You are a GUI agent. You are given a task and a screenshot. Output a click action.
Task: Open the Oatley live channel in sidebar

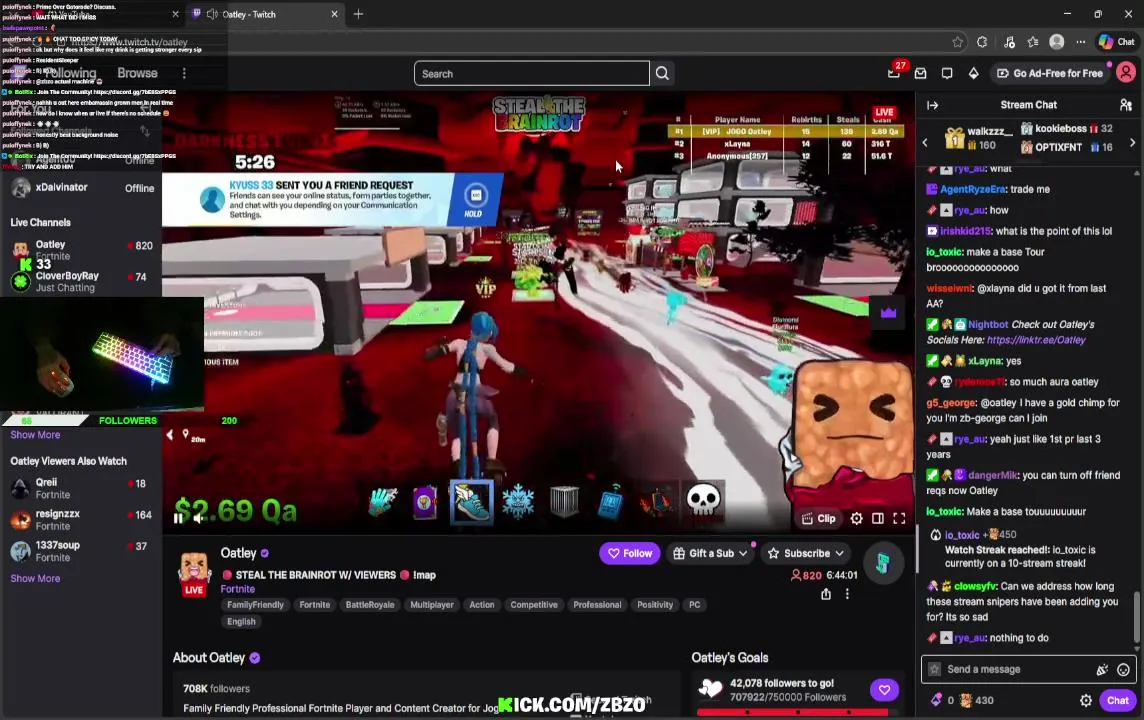[x=81, y=249]
